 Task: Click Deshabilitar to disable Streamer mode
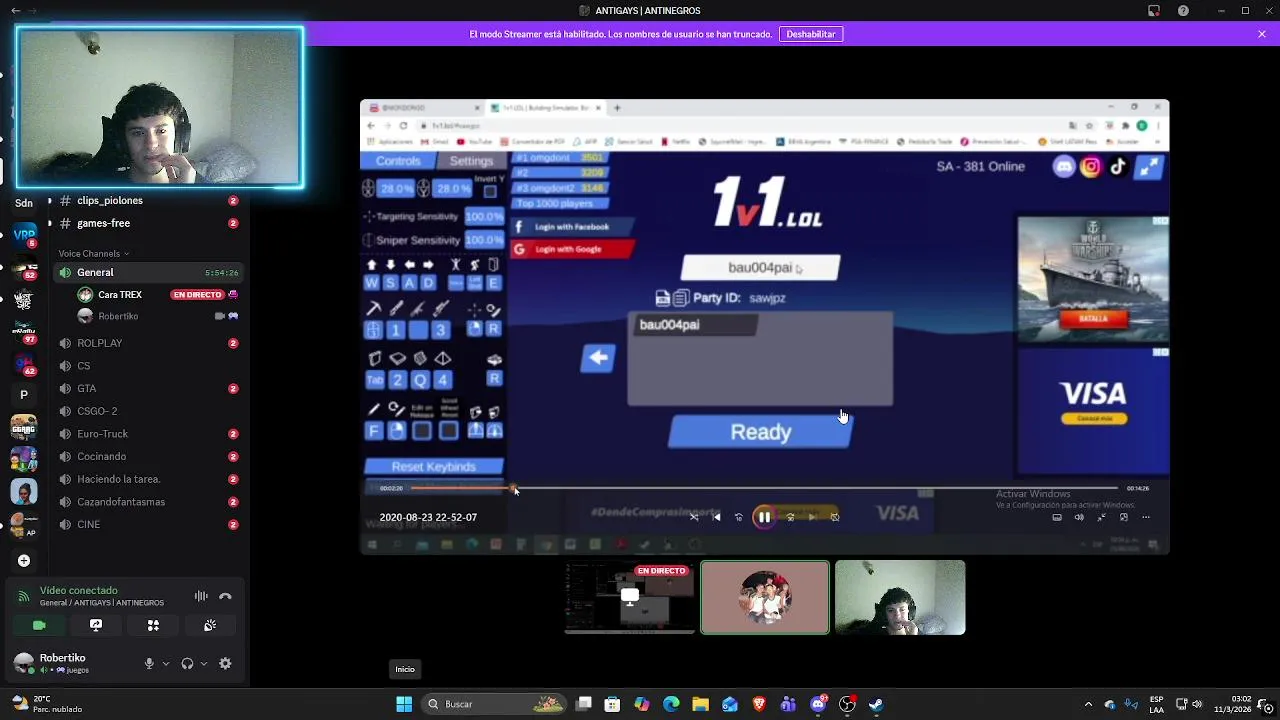coord(811,34)
